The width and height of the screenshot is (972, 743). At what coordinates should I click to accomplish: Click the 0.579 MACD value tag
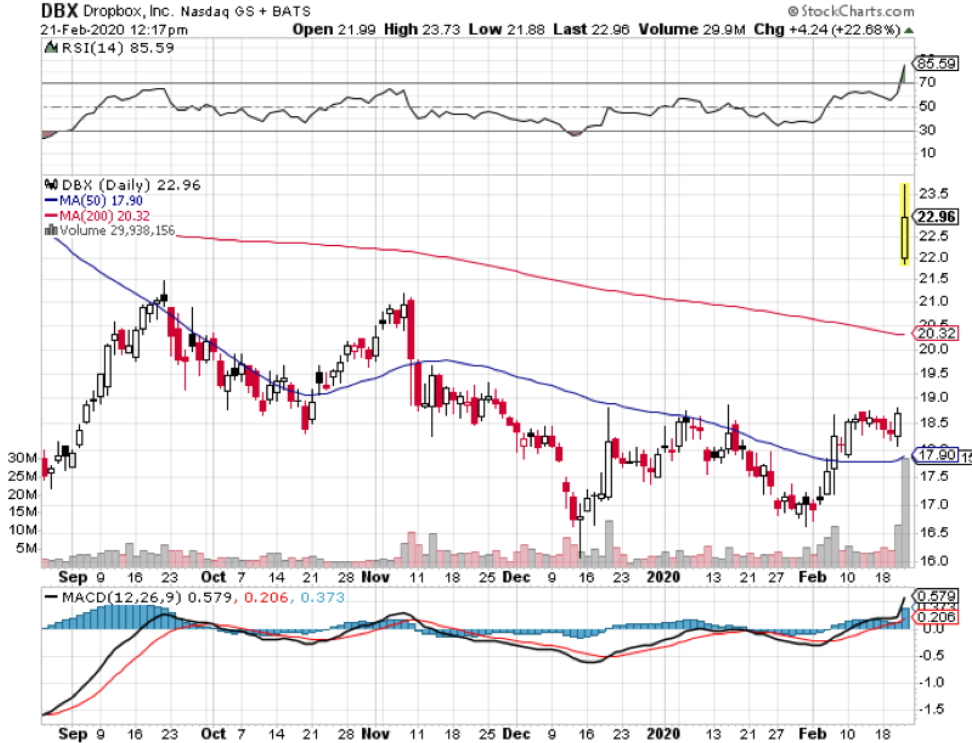[937, 596]
